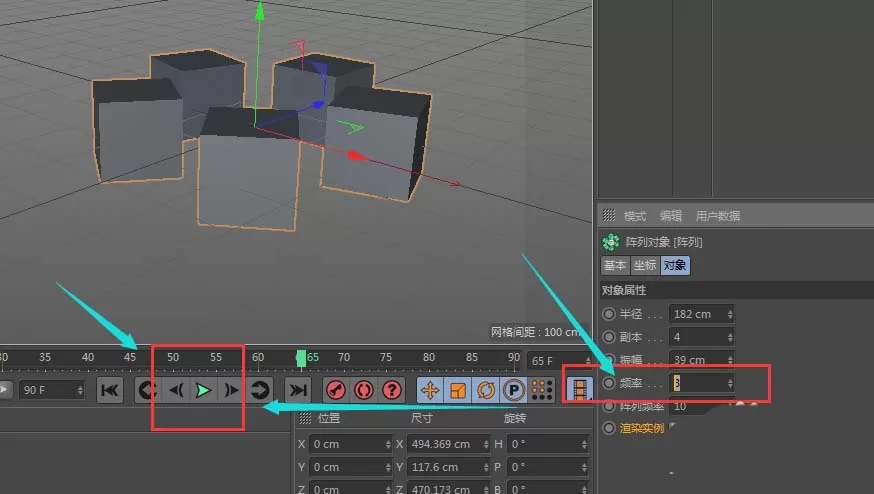Toggle keyframe dot for 副本
Viewport: 874px width, 494px height.
(x=609, y=337)
